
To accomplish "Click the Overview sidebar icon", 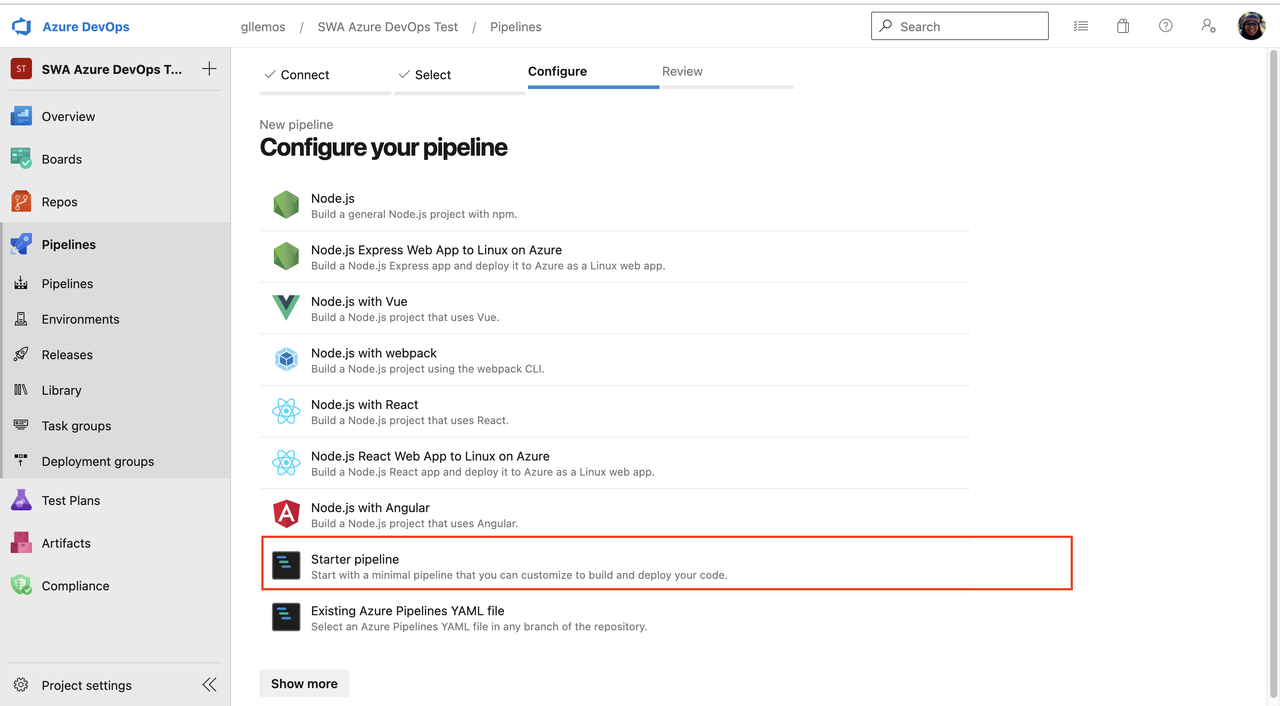I will 21,117.
